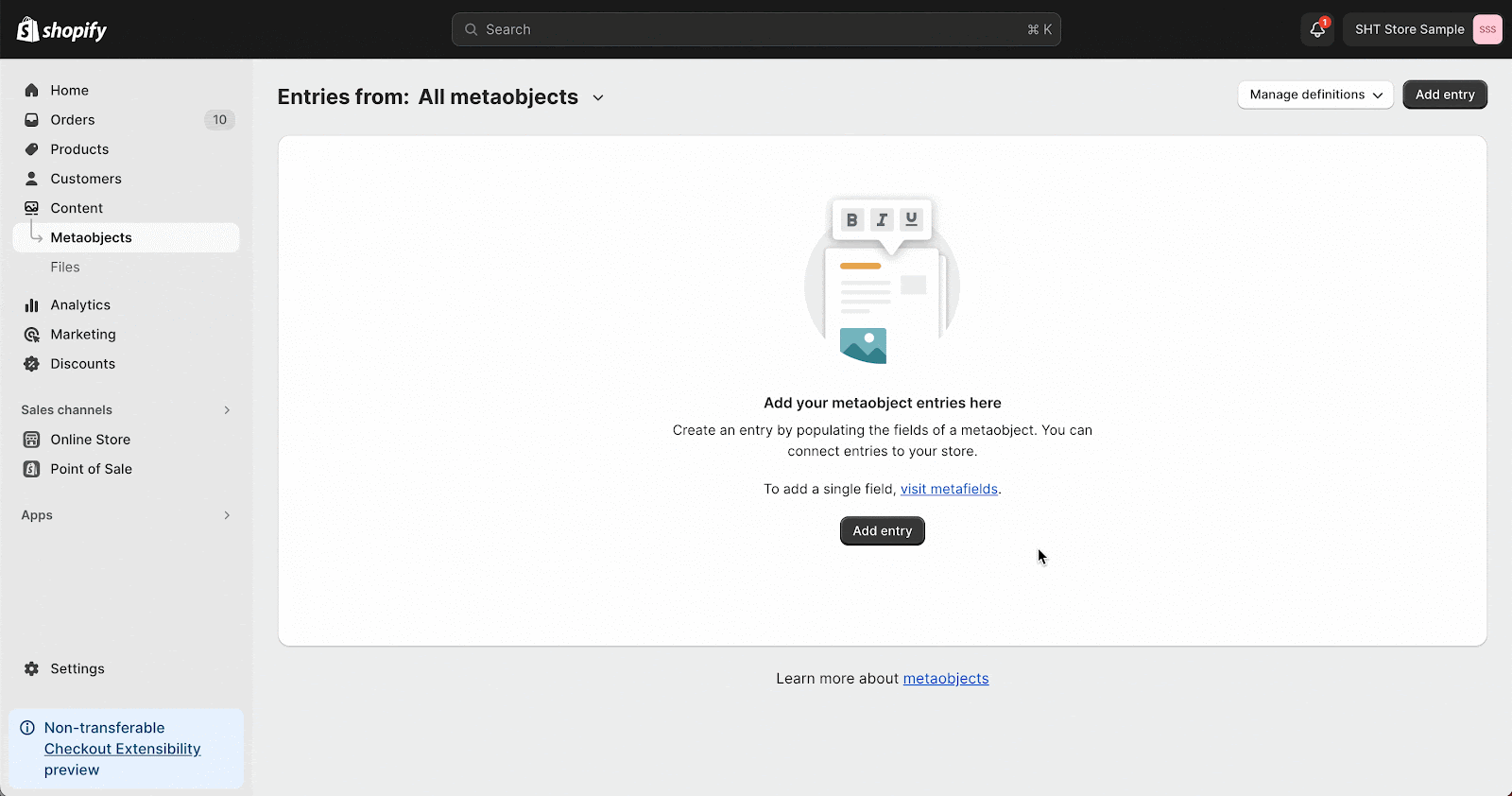Image resolution: width=1512 pixels, height=796 pixels.
Task: Click the Sales channels heading
Action: pos(67,410)
